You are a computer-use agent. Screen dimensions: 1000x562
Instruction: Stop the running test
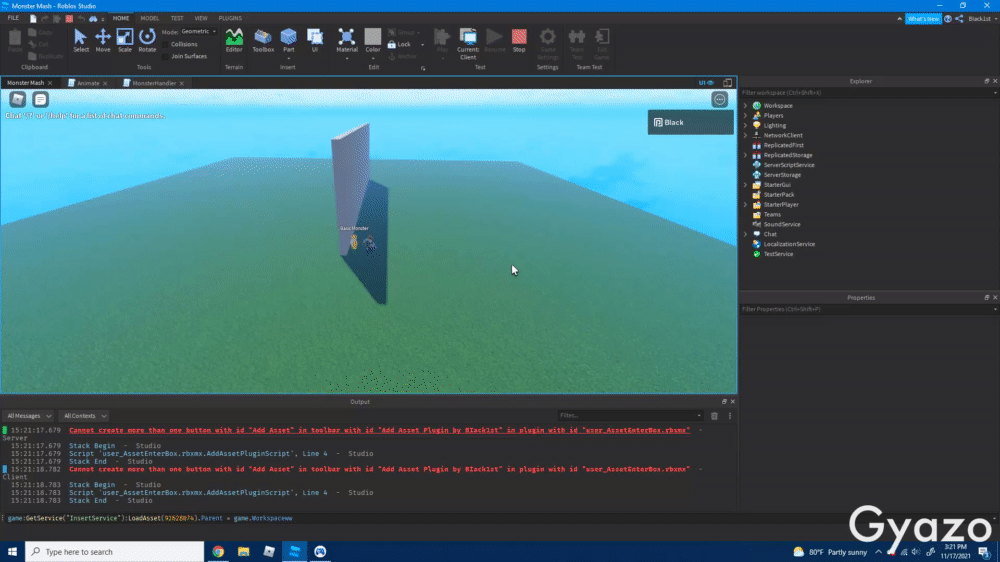pyautogui.click(x=519, y=40)
